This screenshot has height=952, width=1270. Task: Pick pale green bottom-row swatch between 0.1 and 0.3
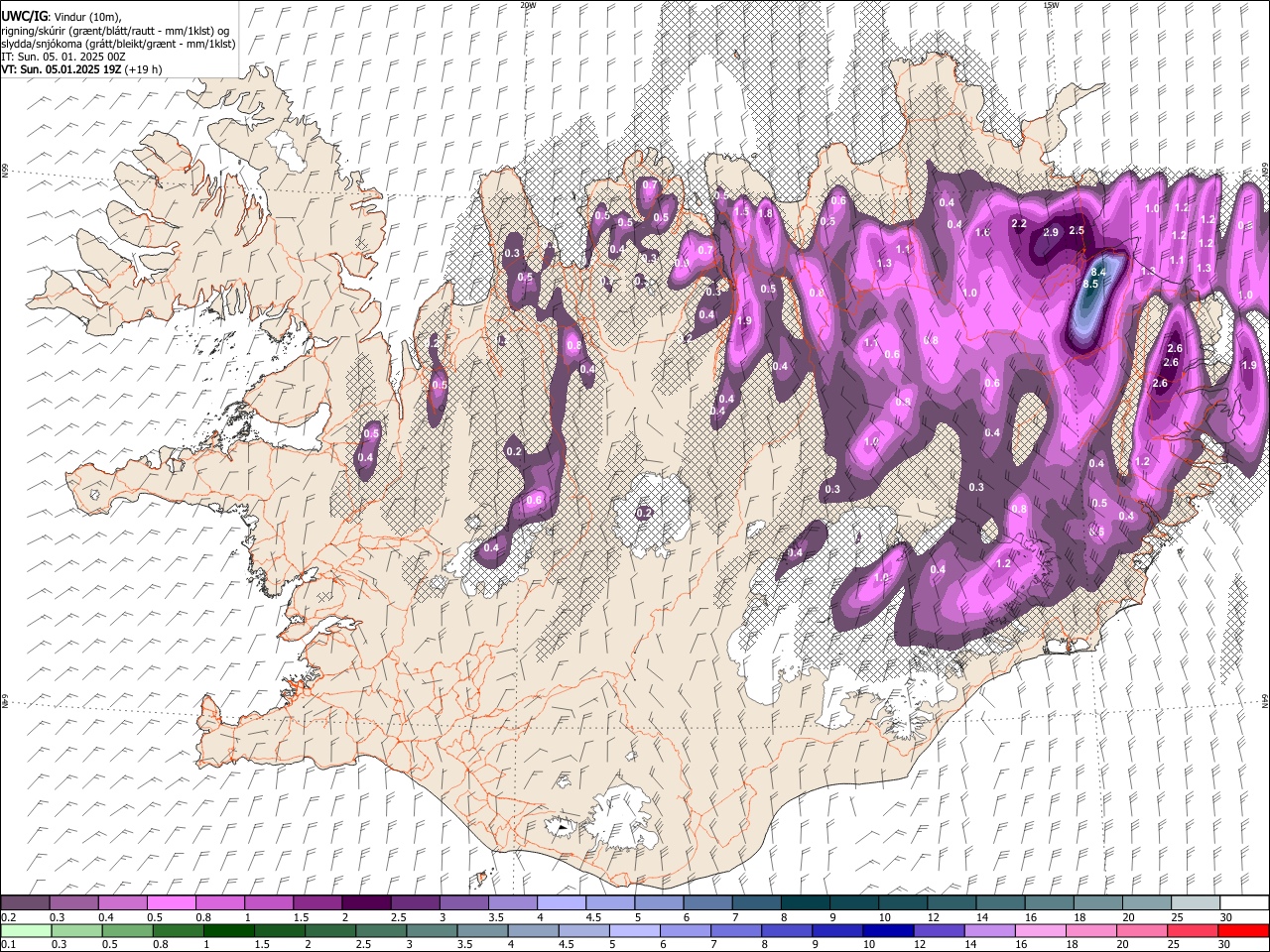pos(25,930)
